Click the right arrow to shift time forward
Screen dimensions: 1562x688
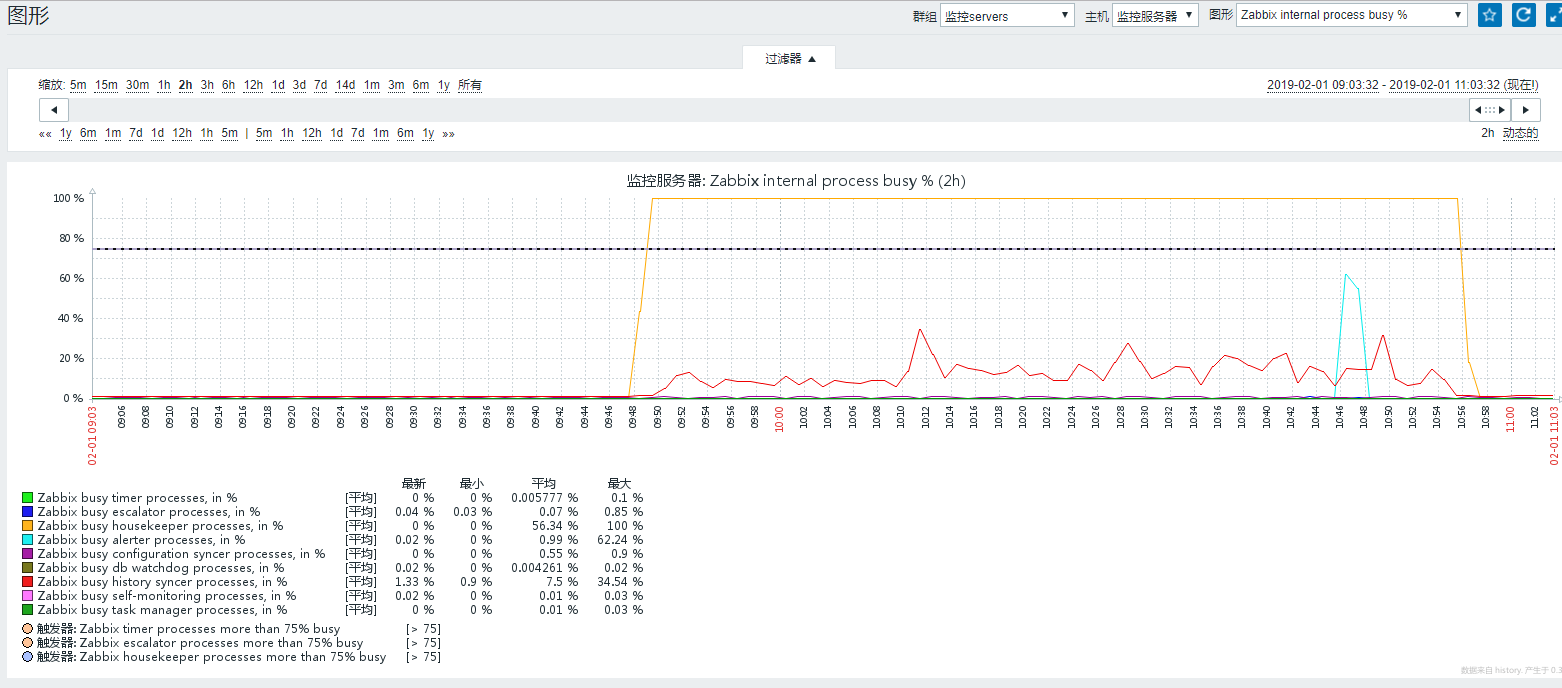click(1524, 109)
